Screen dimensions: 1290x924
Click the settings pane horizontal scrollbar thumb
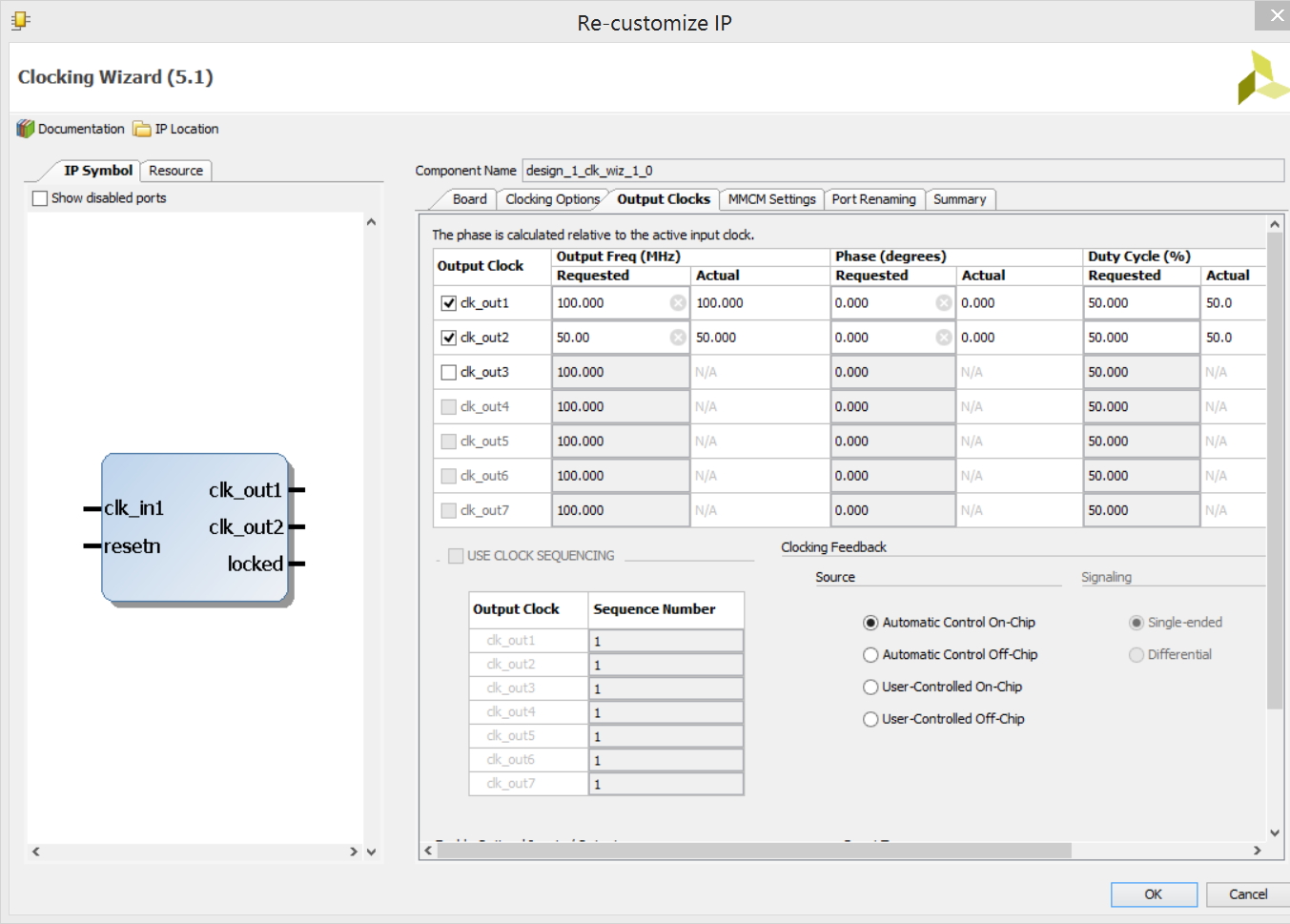pyautogui.click(x=754, y=851)
